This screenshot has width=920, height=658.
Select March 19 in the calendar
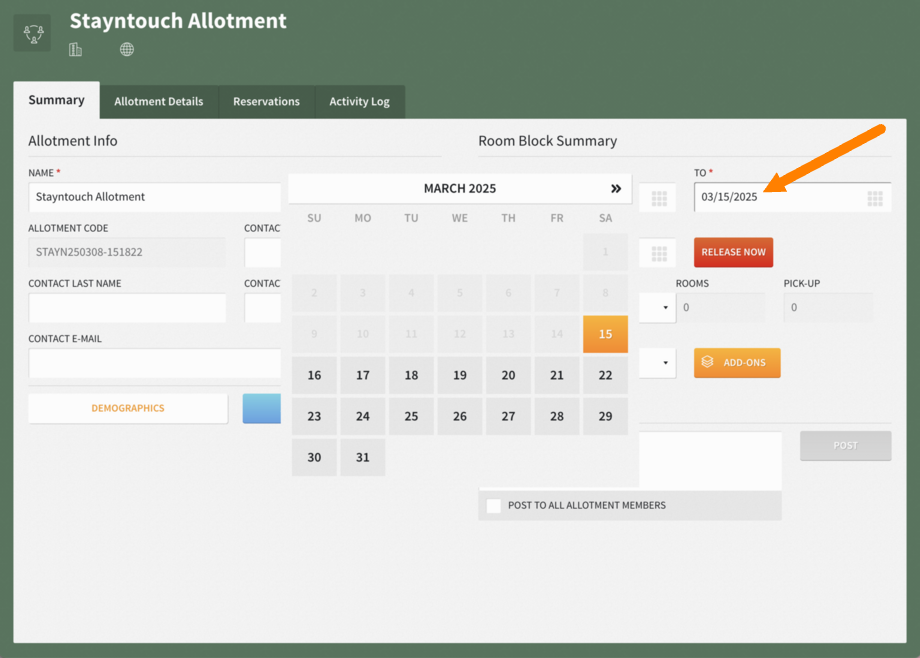460,375
